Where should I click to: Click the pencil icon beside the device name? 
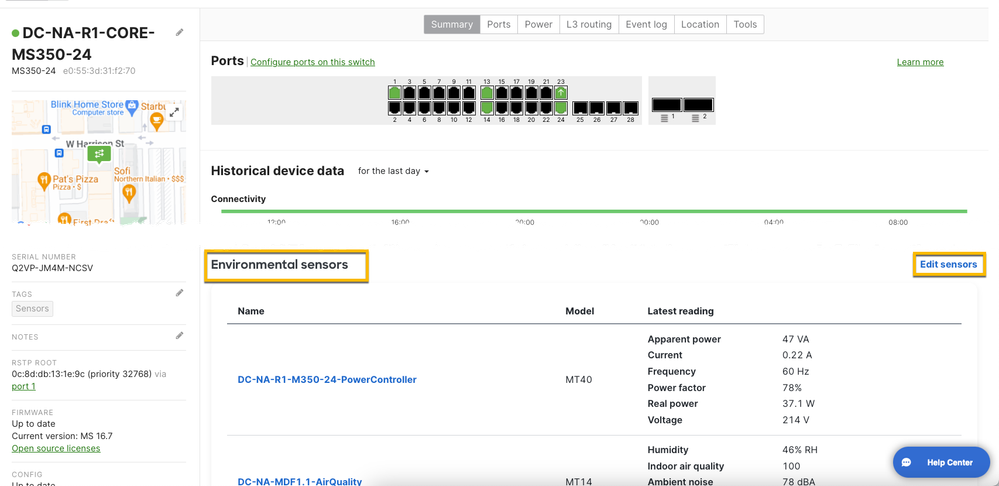coord(180,33)
